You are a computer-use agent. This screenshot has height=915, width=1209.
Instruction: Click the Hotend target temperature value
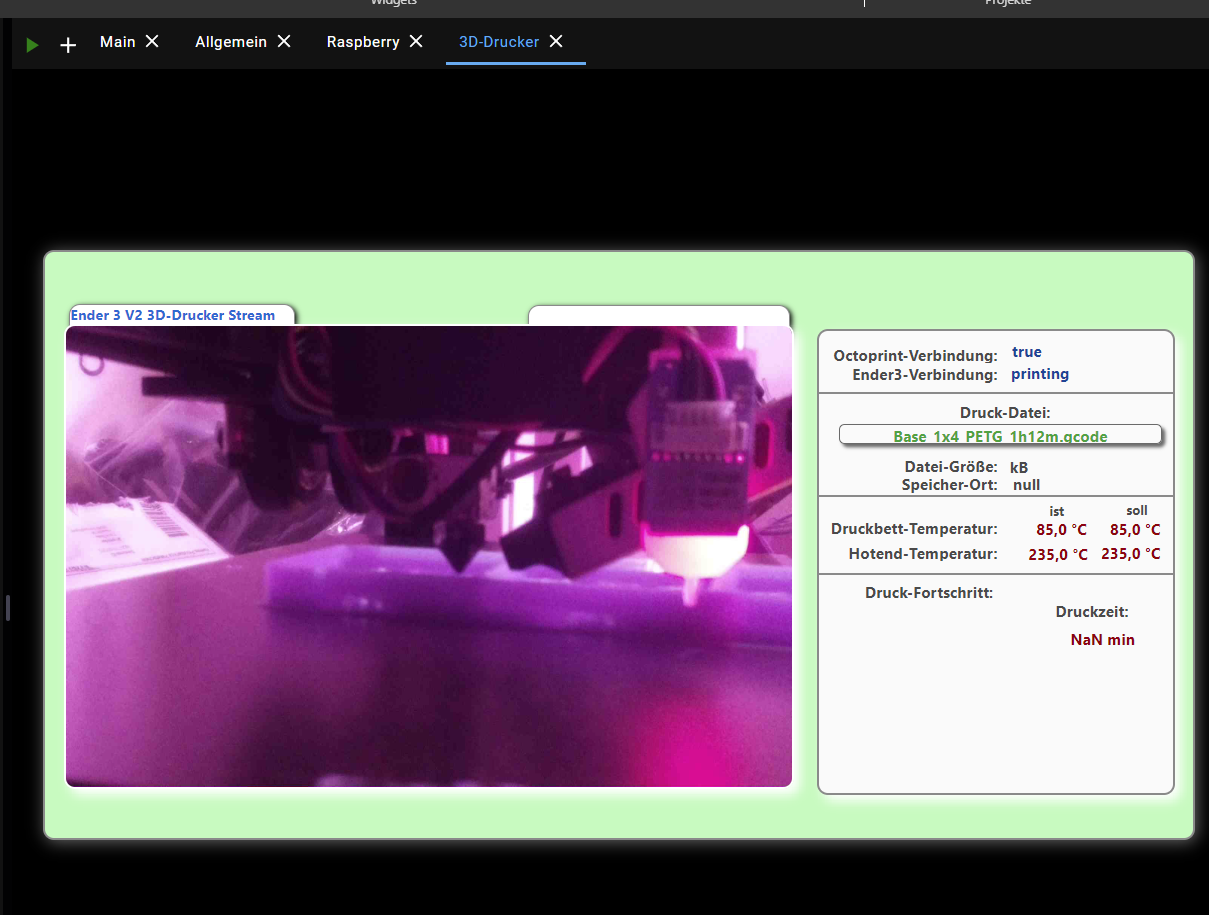point(1130,554)
